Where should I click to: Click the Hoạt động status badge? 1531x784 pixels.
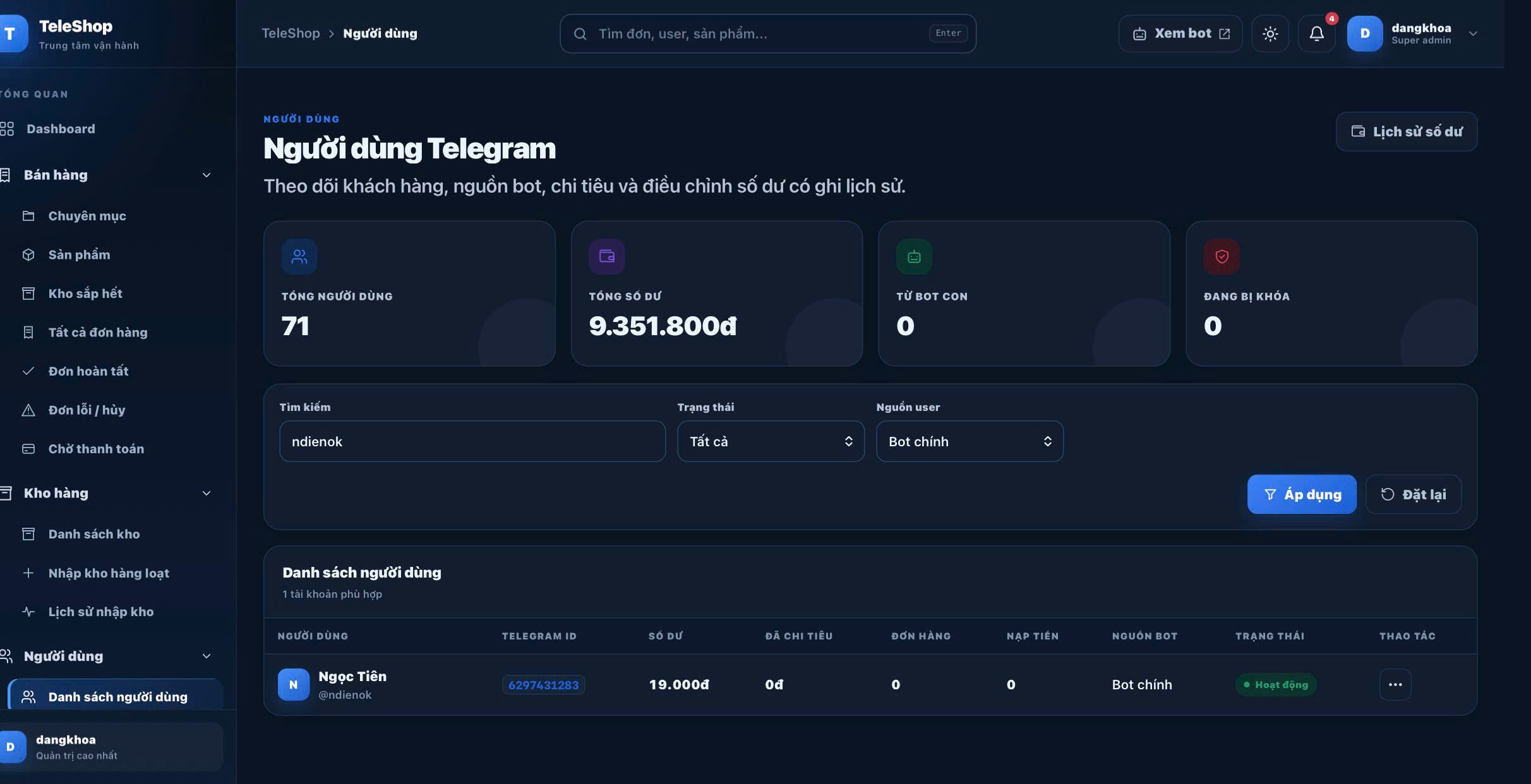(x=1276, y=685)
